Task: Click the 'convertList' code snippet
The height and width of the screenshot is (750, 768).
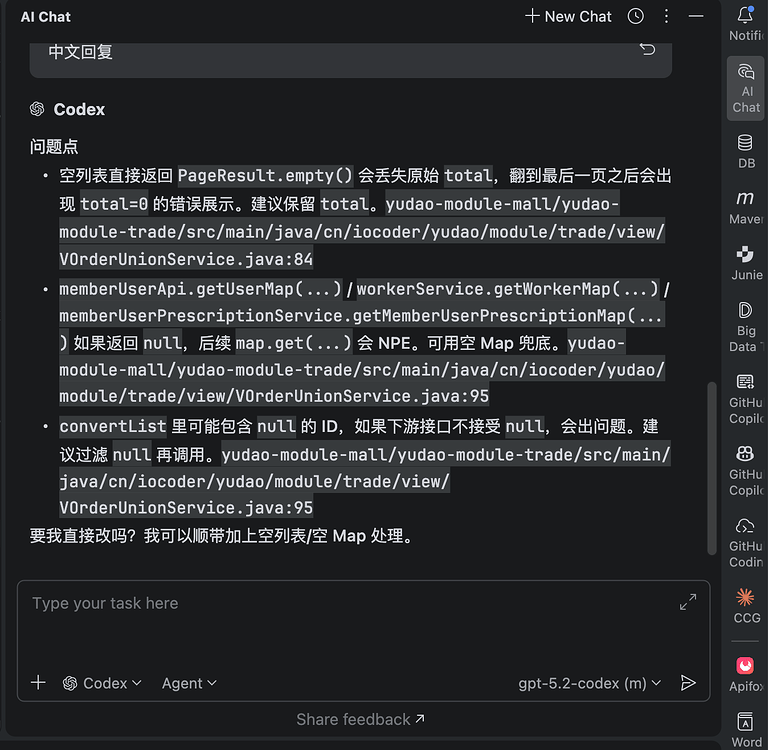Action: (113, 426)
